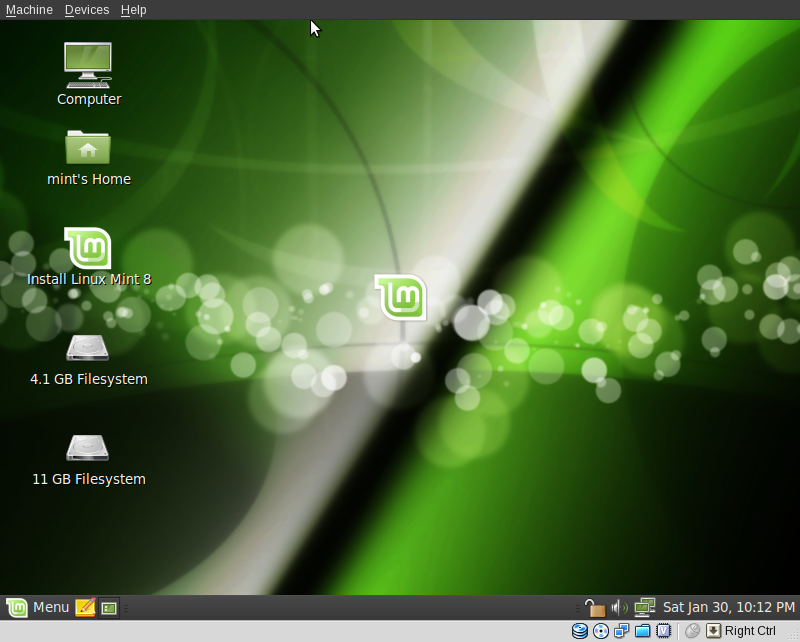Click the shared folders icon in the statusbar

[x=644, y=630]
